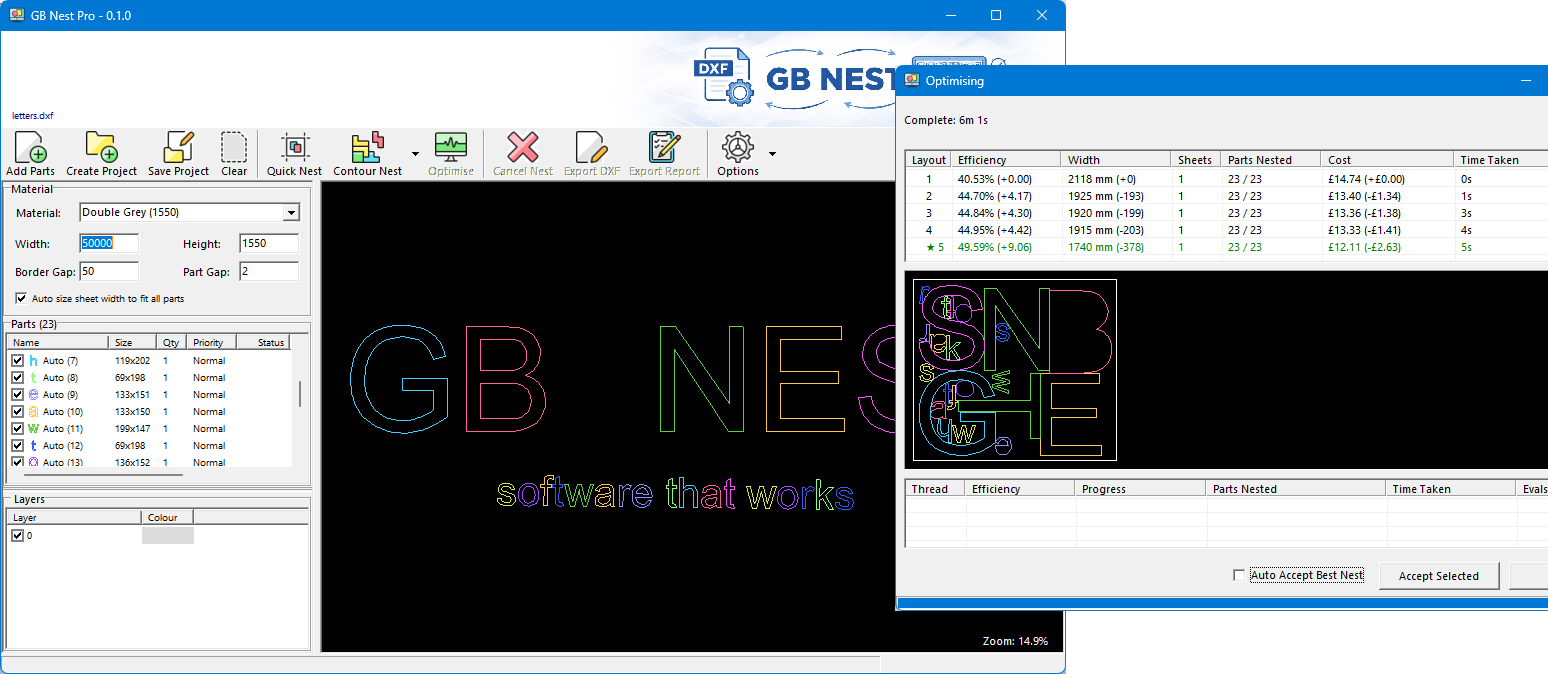
Task: Click the Optimising dialog title icon
Action: click(912, 80)
